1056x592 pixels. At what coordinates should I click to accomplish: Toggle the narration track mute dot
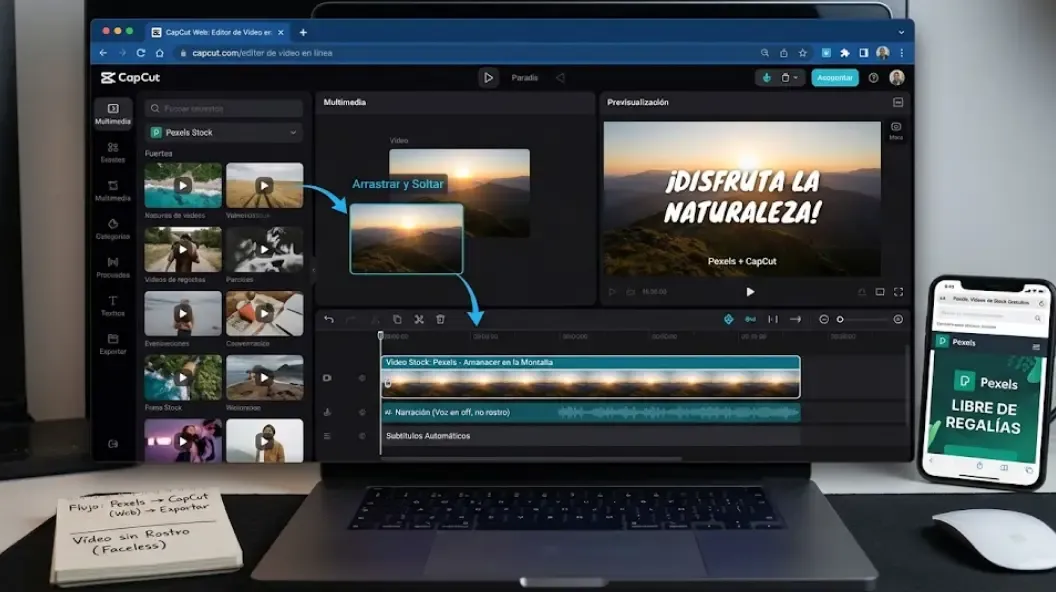tap(362, 412)
